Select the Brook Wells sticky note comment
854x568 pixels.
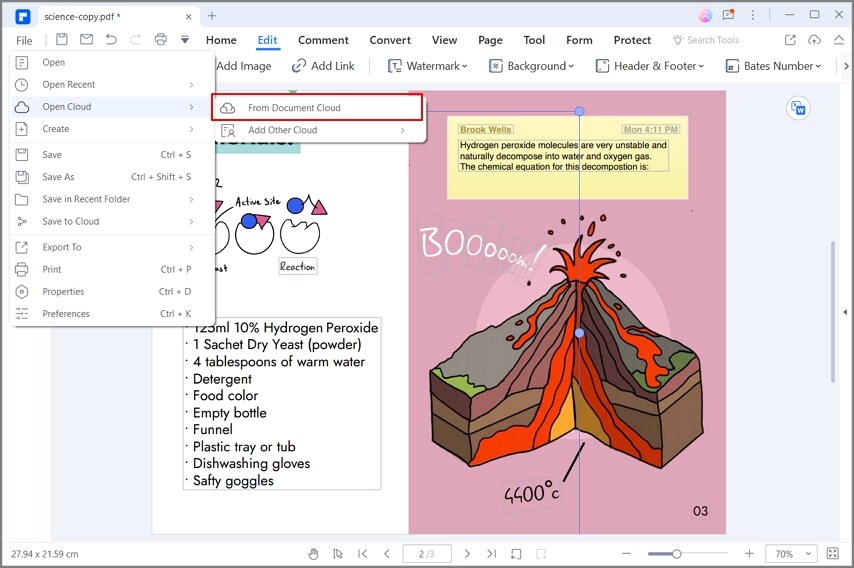[x=568, y=157]
